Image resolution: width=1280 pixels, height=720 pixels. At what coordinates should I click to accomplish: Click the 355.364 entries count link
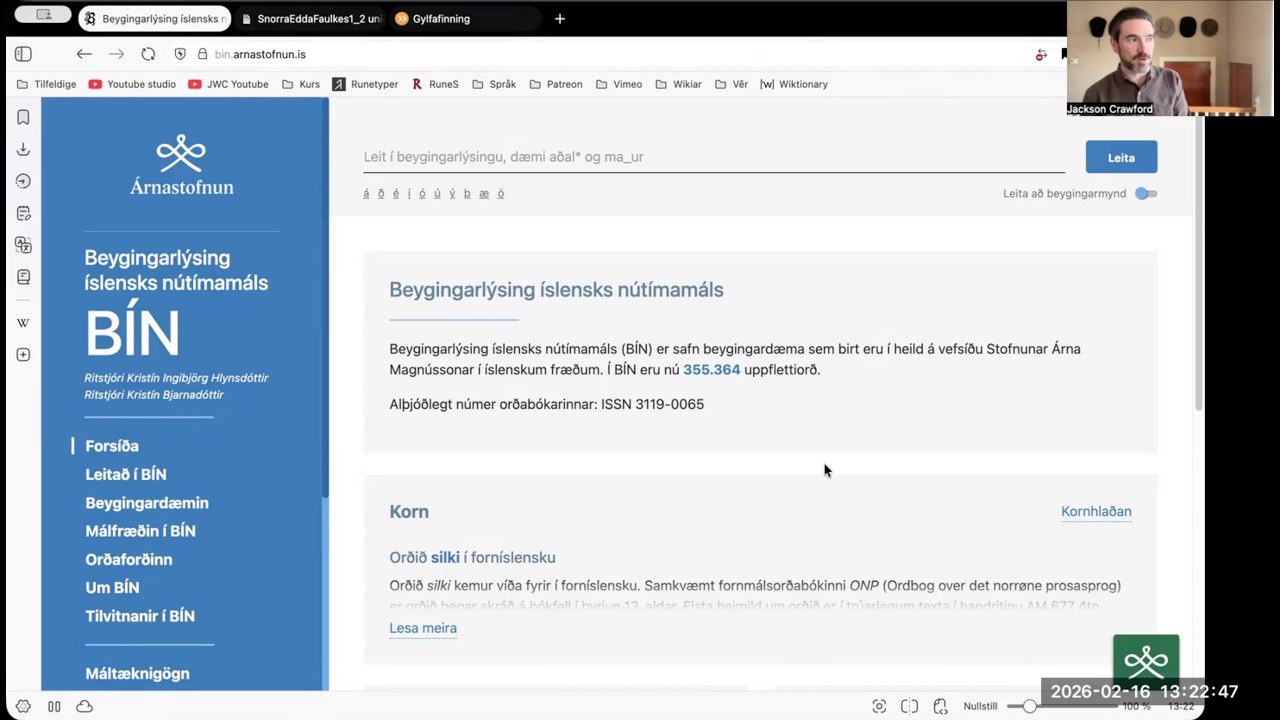coord(711,369)
